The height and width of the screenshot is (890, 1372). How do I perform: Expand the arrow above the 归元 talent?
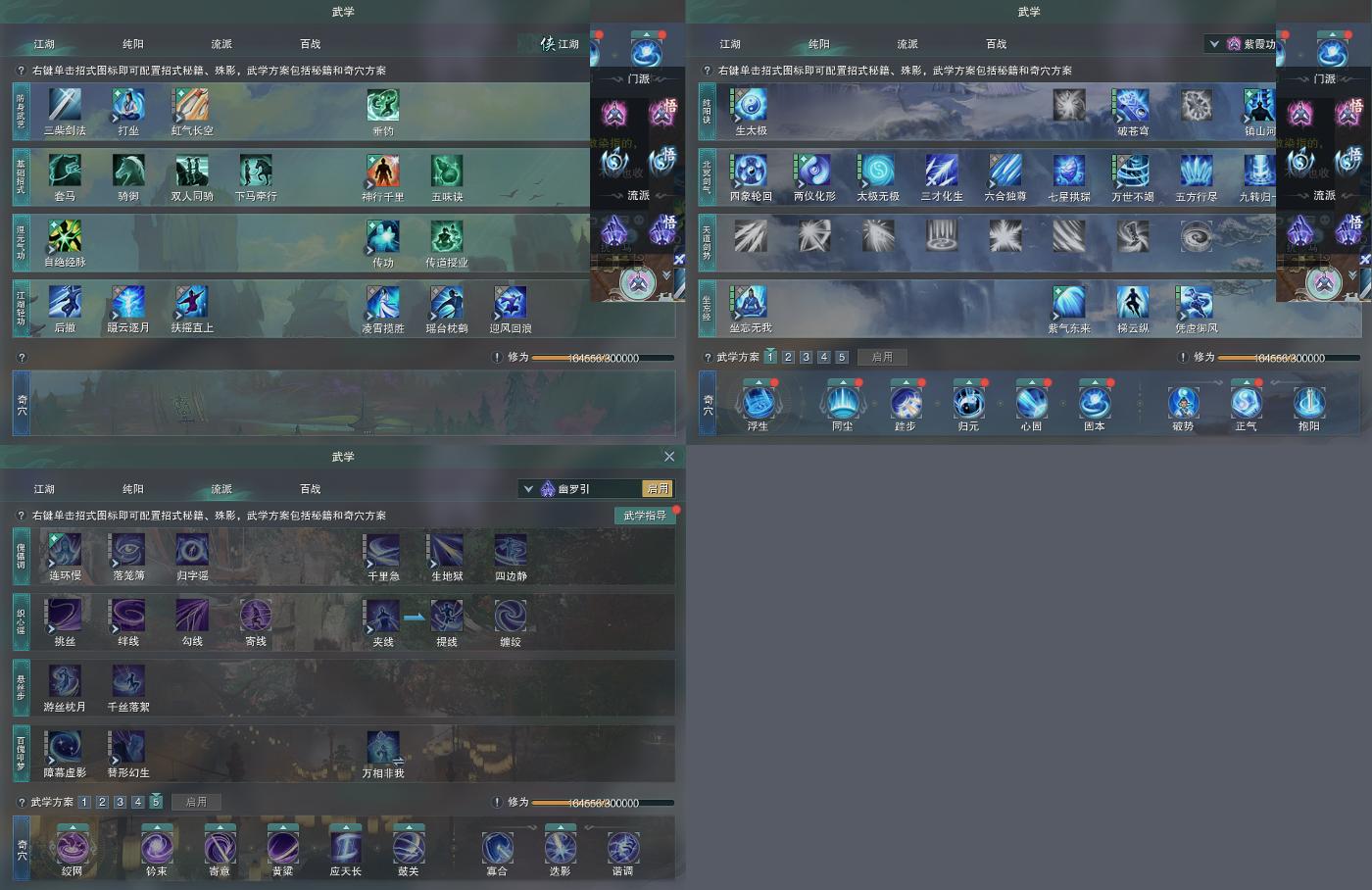point(968,382)
